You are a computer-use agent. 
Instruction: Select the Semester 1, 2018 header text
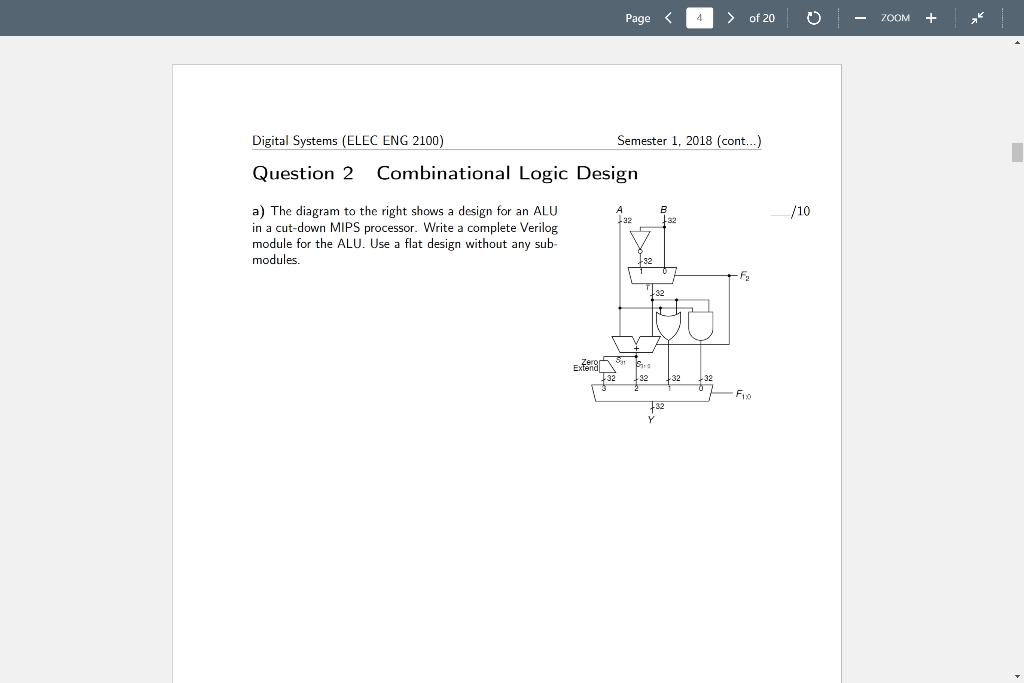[x=688, y=140]
